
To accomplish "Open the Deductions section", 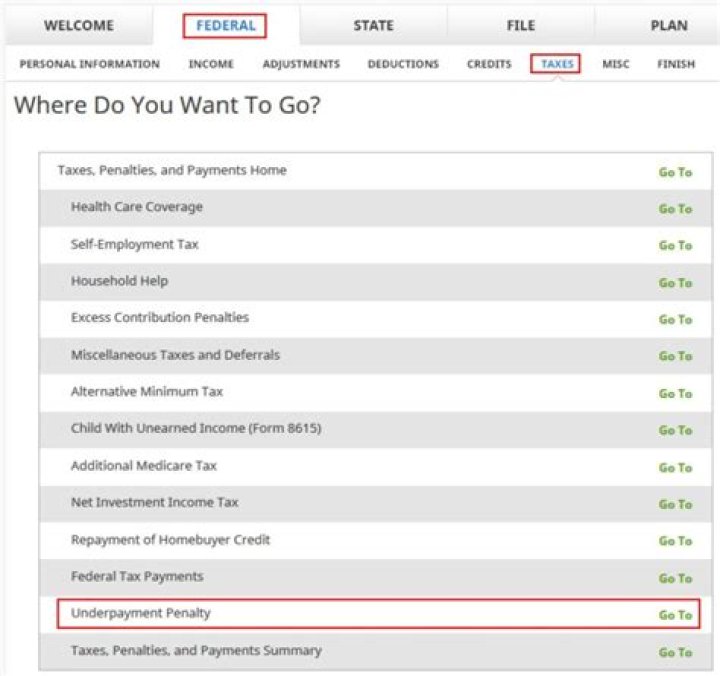I will point(403,64).
